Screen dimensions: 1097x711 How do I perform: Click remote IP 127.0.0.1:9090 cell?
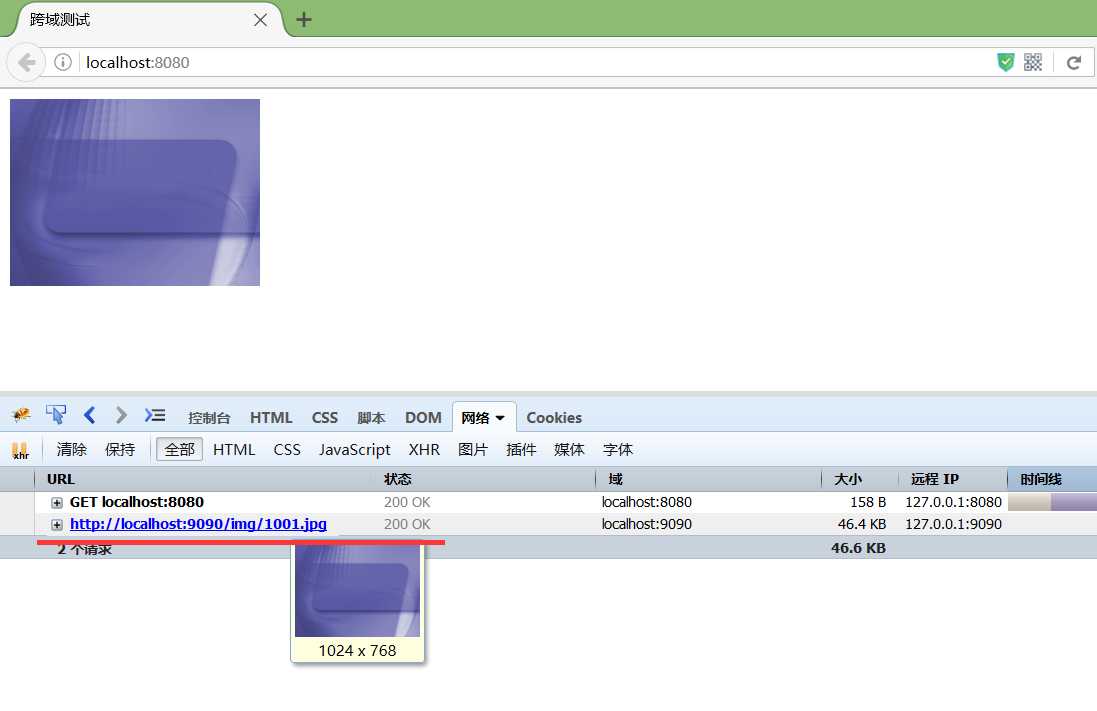954,524
